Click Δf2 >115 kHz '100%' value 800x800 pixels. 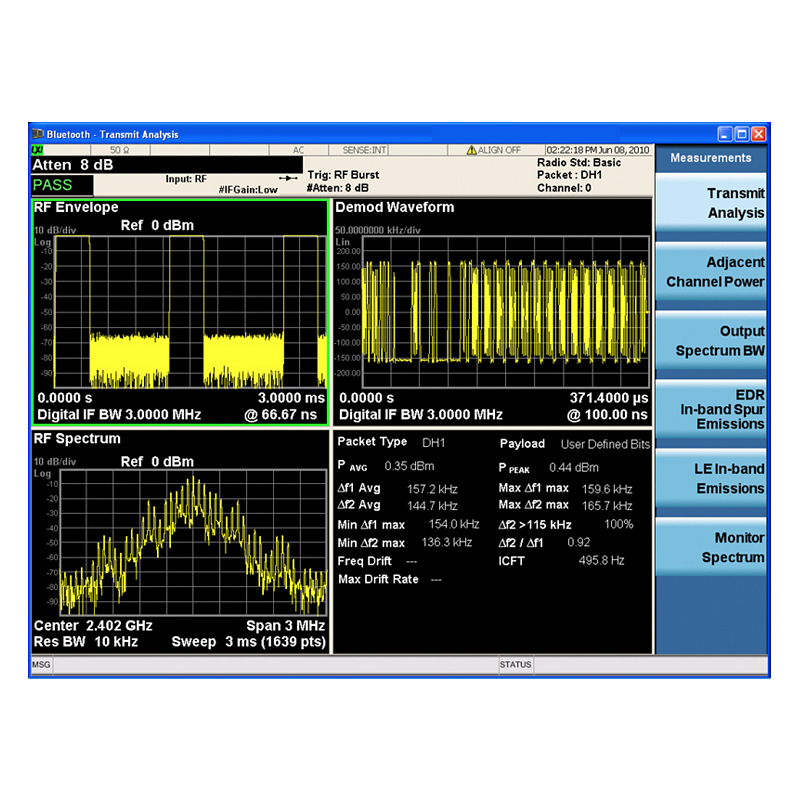[618, 524]
